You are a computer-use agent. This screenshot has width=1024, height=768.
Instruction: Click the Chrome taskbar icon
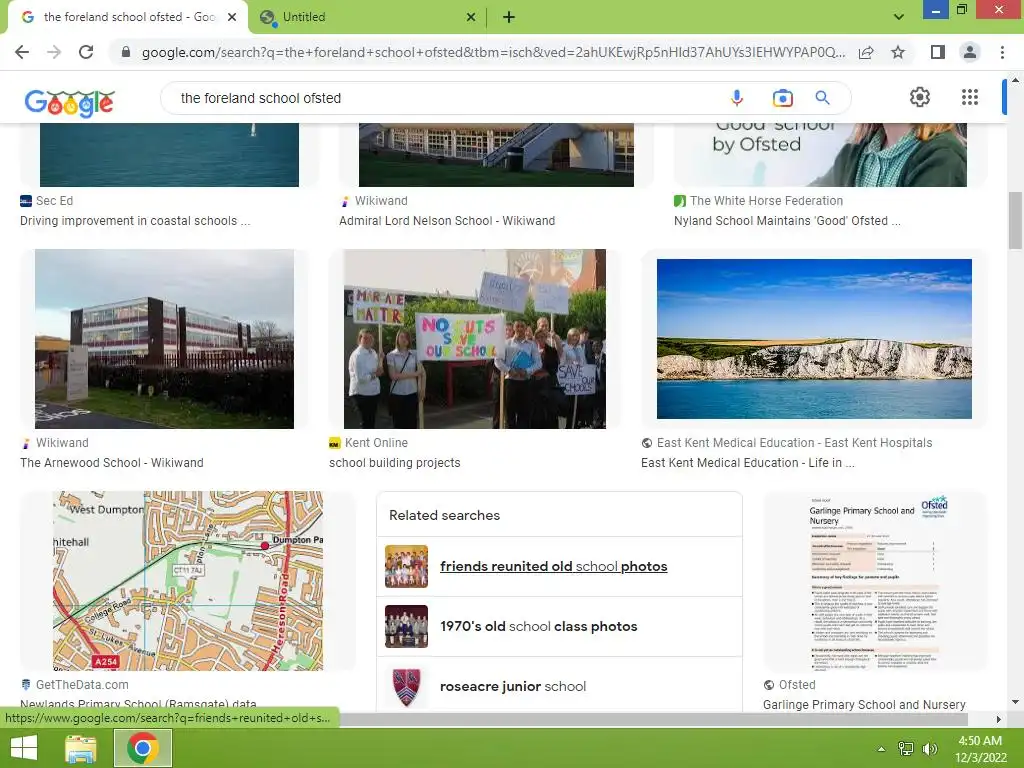(x=143, y=748)
